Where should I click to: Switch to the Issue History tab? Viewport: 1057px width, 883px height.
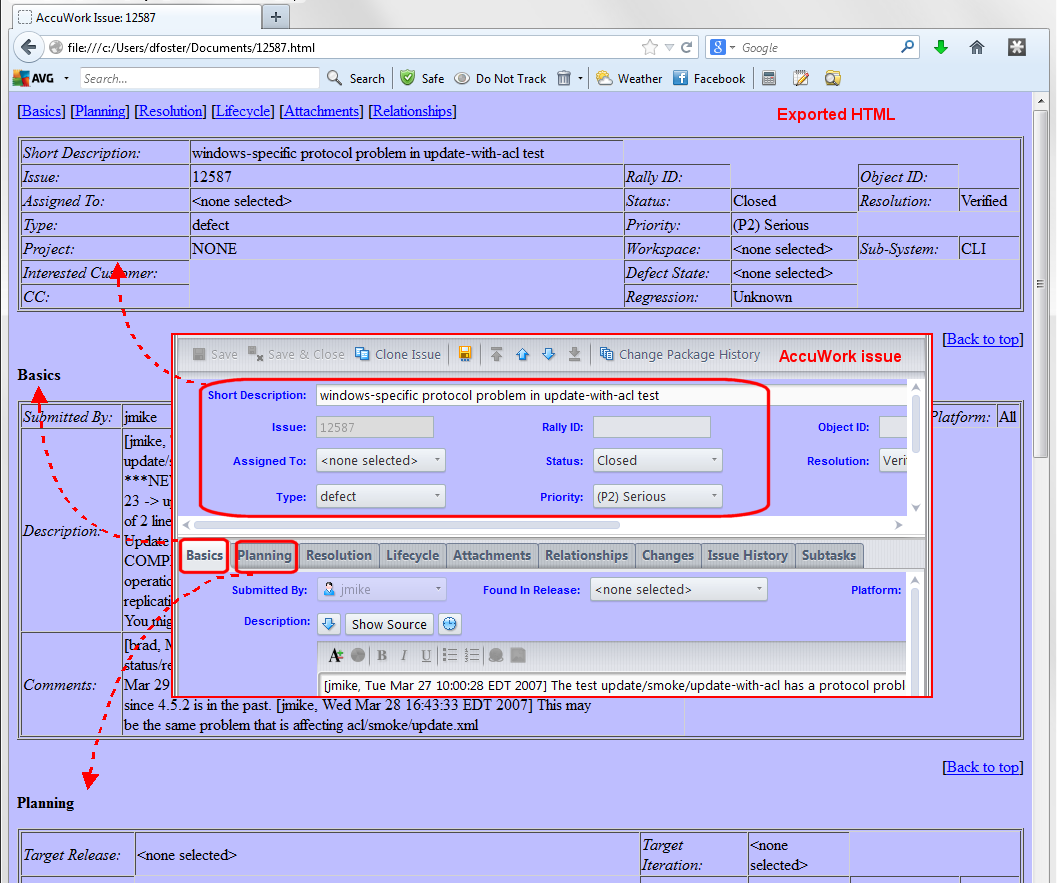(x=747, y=555)
